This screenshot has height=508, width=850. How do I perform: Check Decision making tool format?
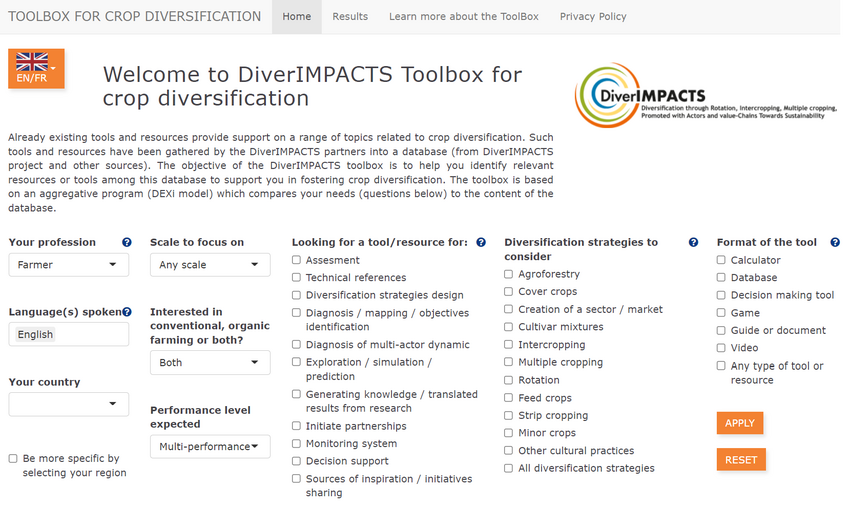[721, 295]
